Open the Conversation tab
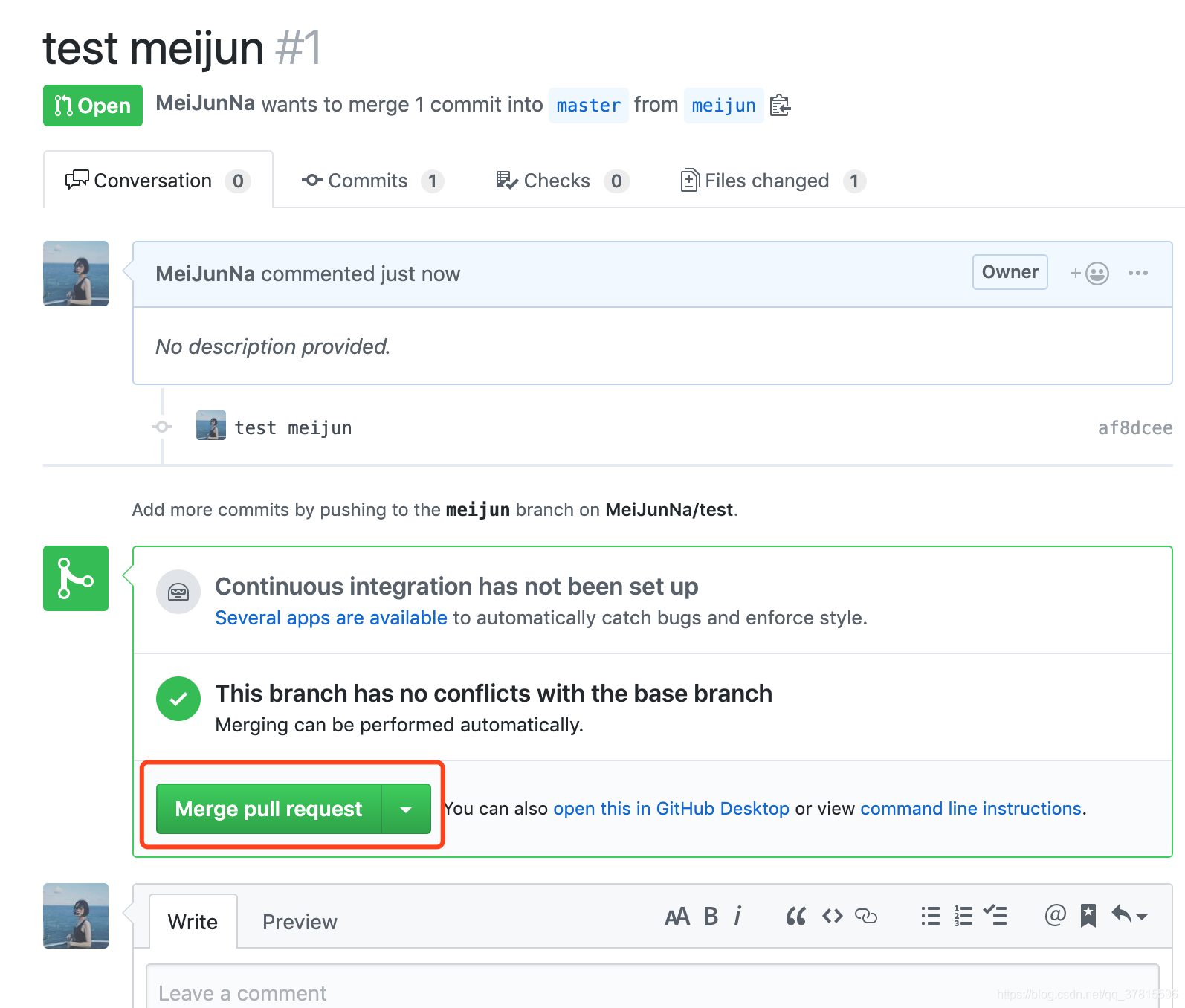The width and height of the screenshot is (1185, 1008). 158,180
